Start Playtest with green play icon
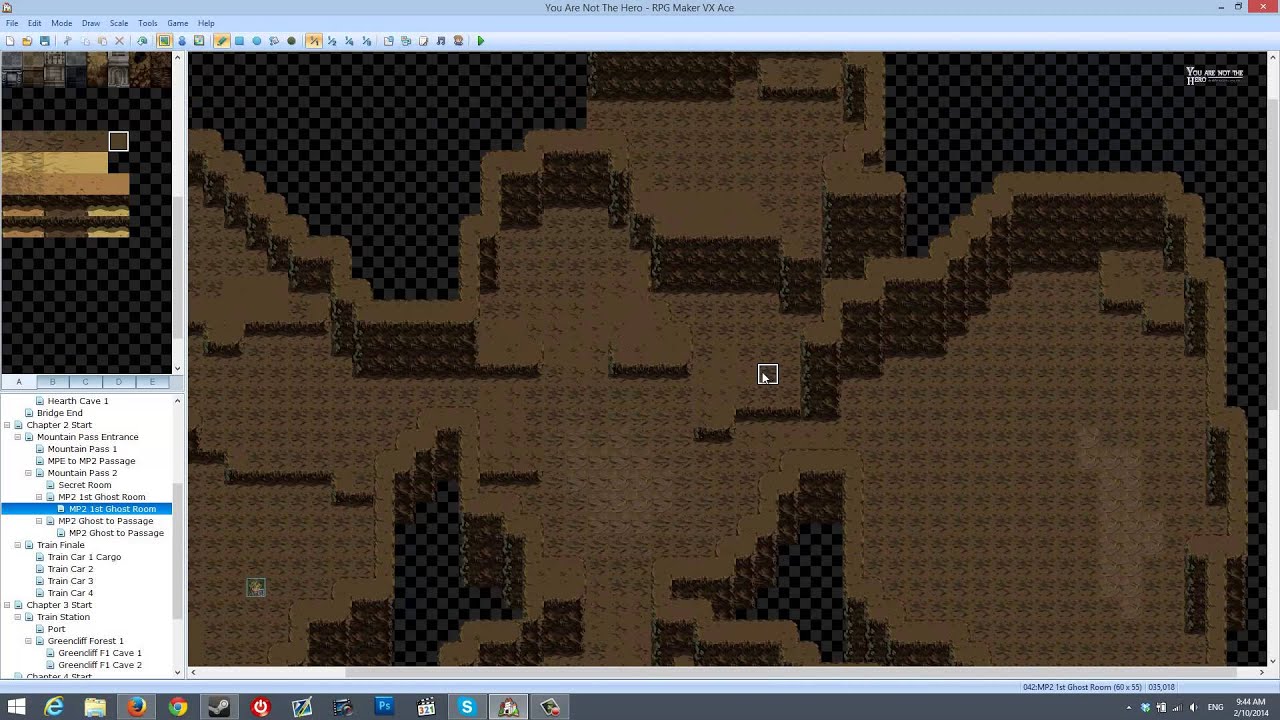 (481, 41)
